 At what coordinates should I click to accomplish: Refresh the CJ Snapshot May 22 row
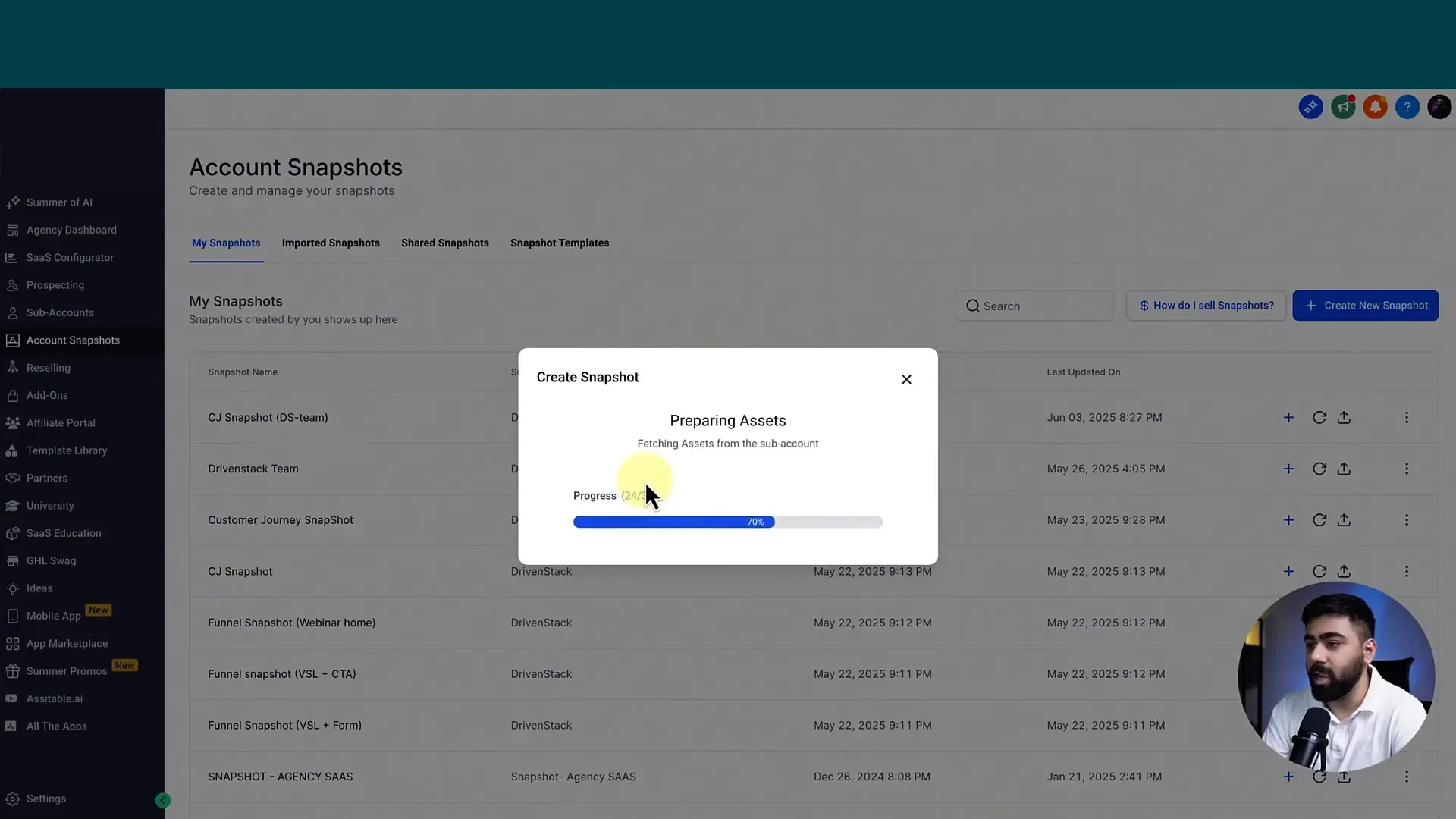(1319, 572)
